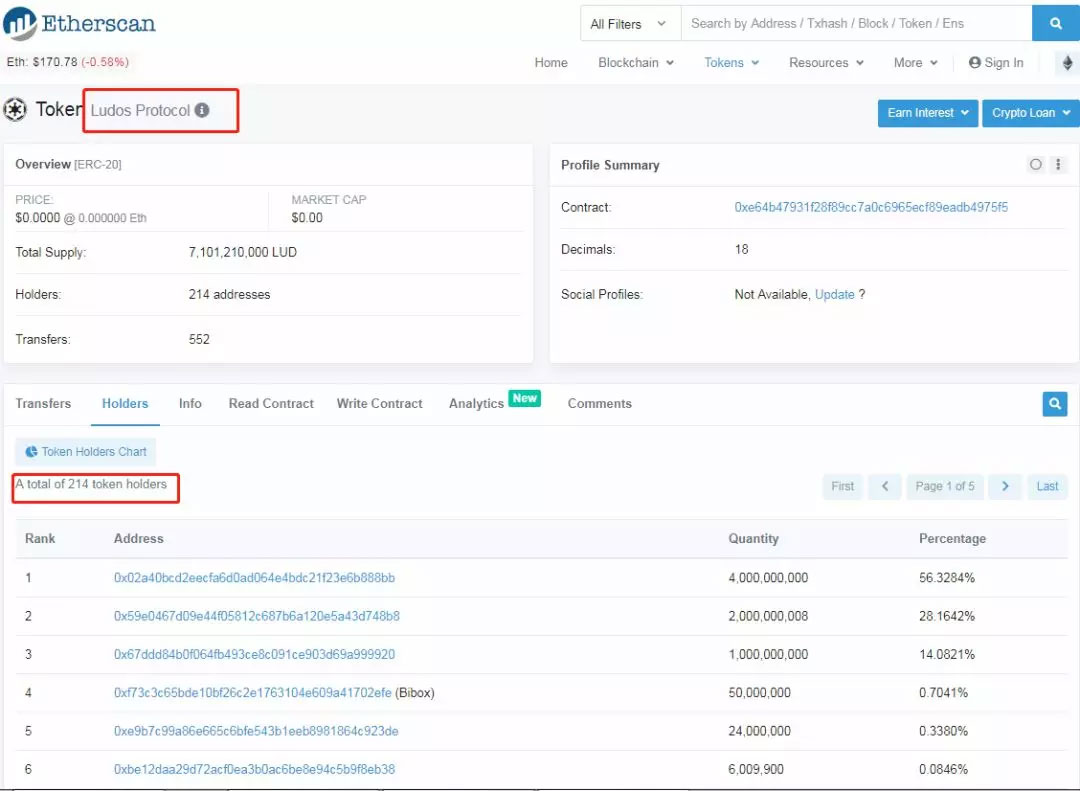Click the Last page button
This screenshot has height=791, width=1080.
coord(1047,486)
